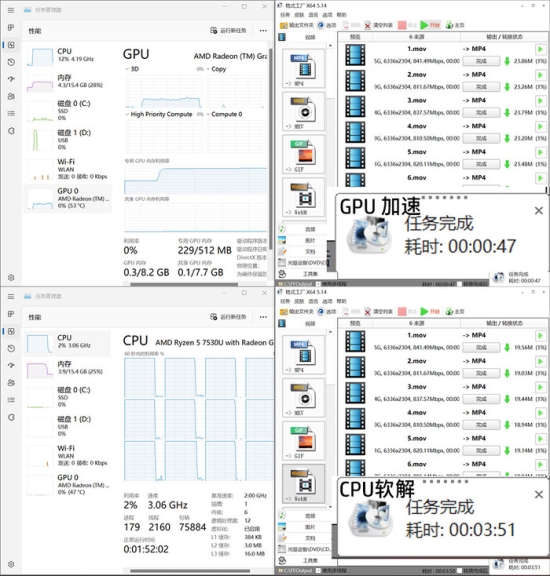The height and width of the screenshot is (576, 550).
Task: Open Settings gear in CPU Task Manager window
Action: [11, 564]
